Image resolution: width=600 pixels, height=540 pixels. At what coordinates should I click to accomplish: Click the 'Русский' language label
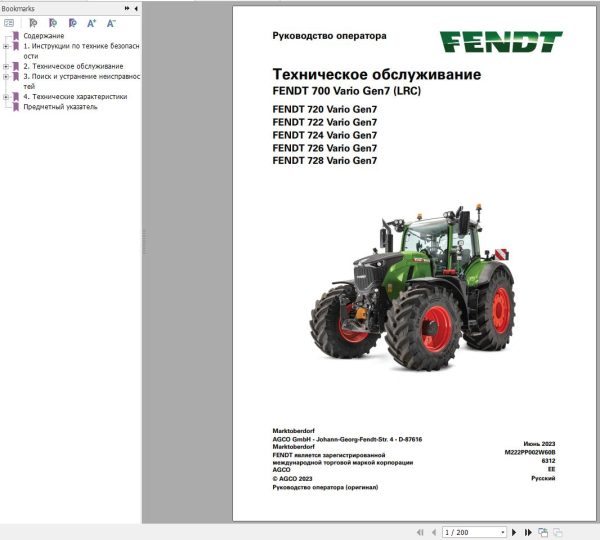tap(543, 478)
